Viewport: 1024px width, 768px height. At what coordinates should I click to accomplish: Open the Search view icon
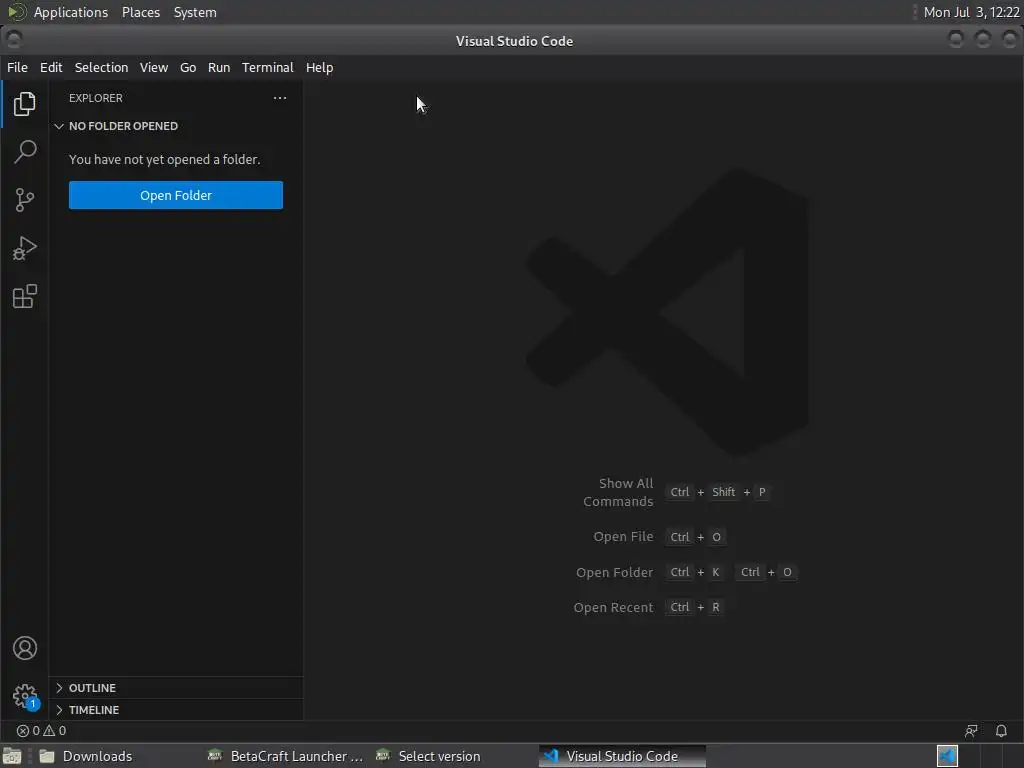[x=24, y=152]
